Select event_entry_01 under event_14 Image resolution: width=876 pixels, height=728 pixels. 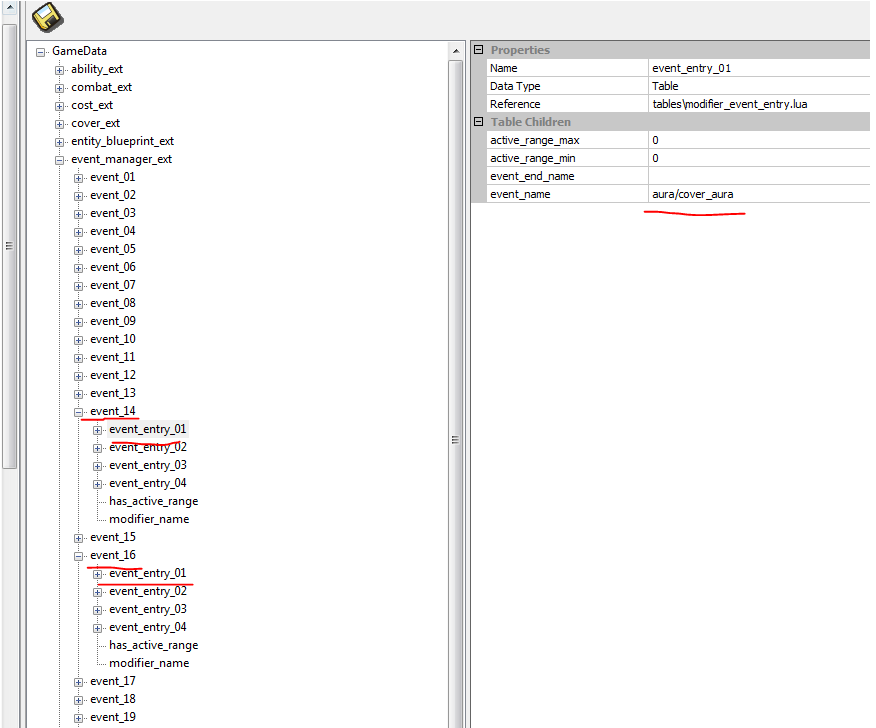pyautogui.click(x=147, y=429)
